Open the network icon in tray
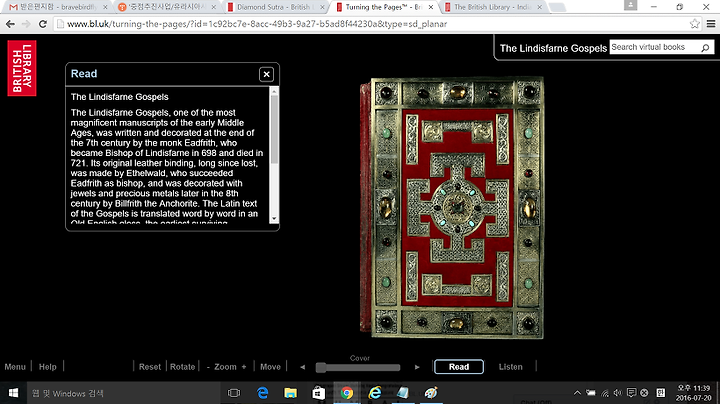720x404 pixels. pos(605,393)
